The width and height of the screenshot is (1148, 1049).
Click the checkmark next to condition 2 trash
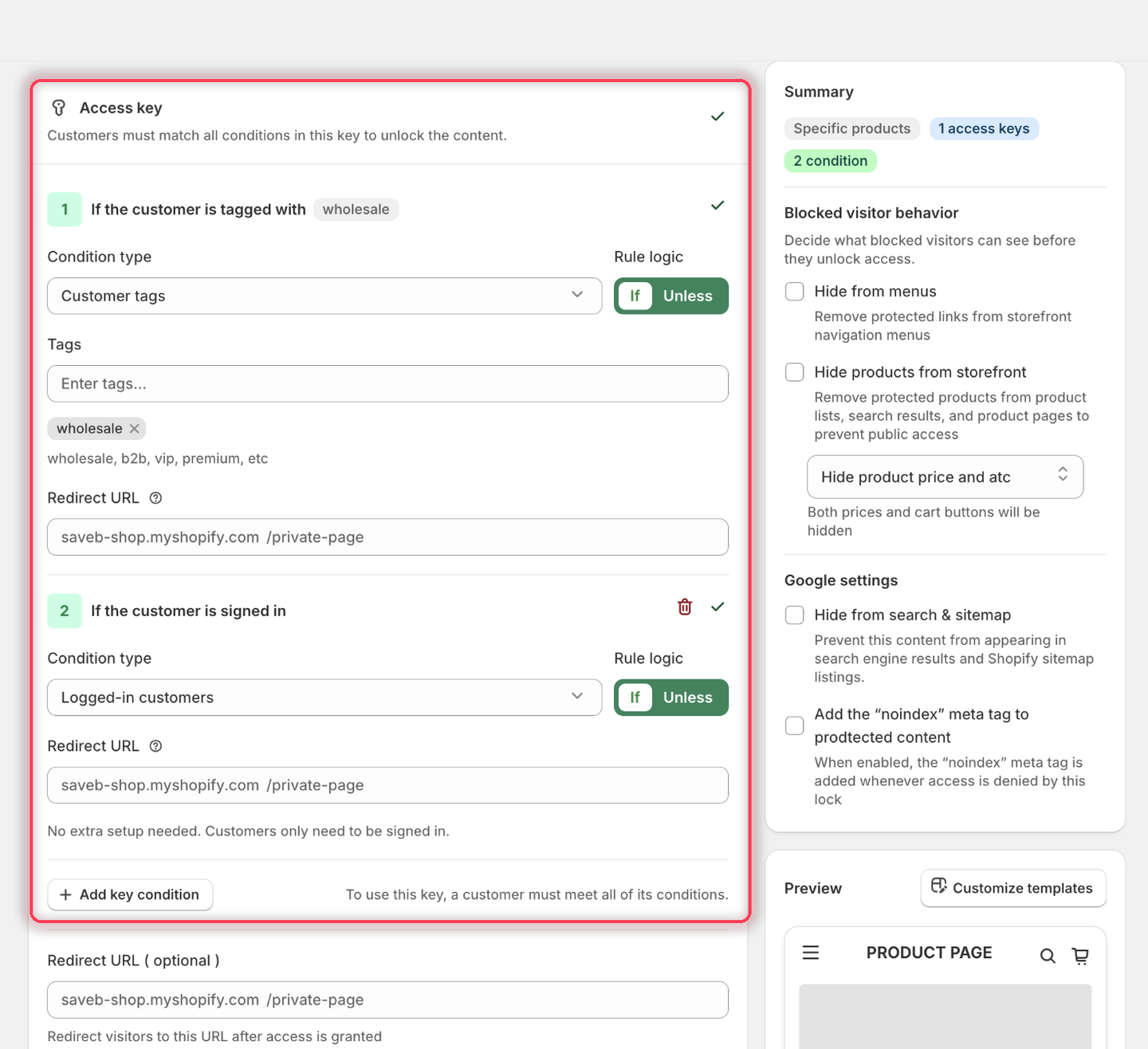pos(717,607)
